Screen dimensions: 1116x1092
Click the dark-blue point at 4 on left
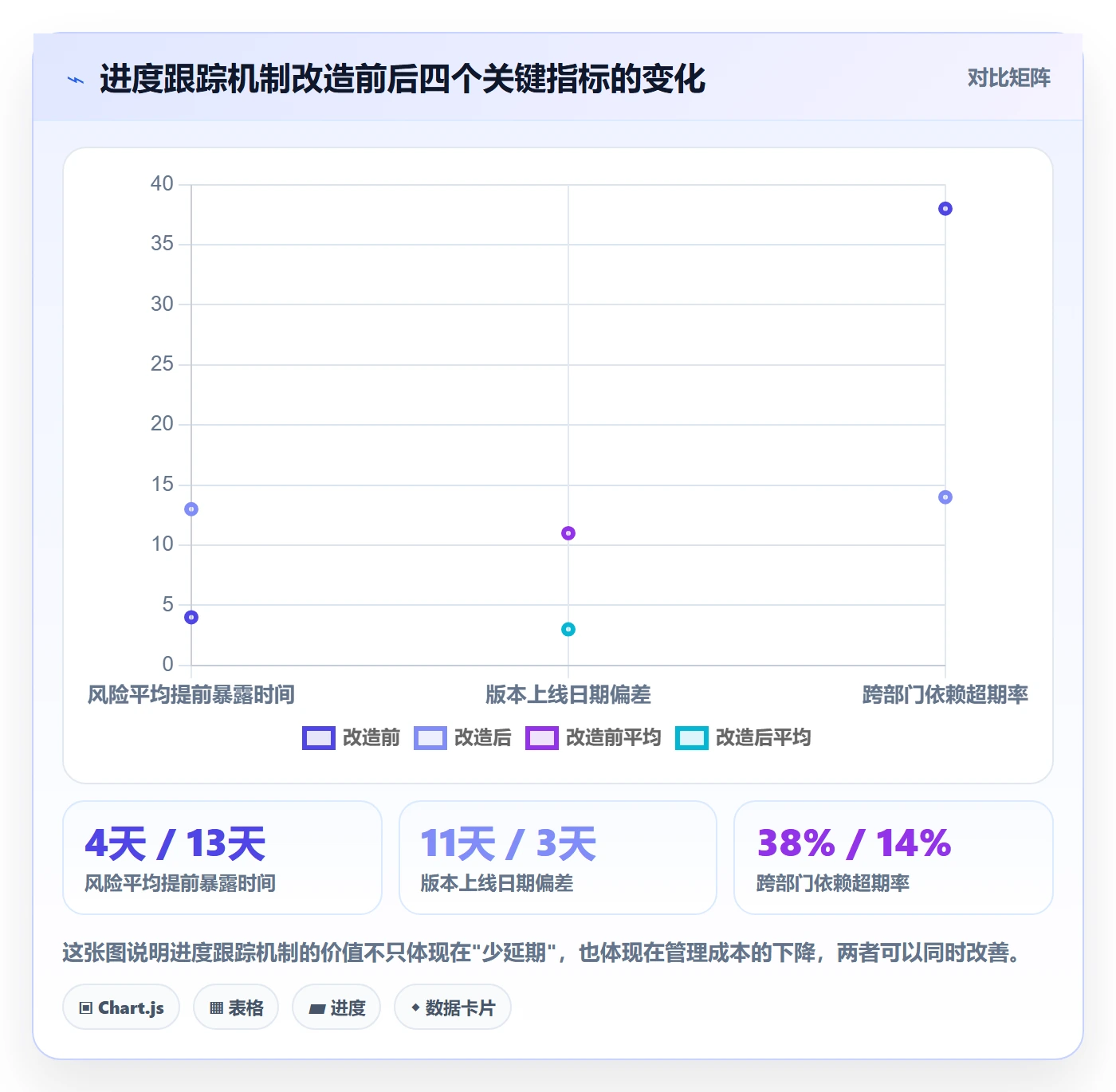[191, 617]
